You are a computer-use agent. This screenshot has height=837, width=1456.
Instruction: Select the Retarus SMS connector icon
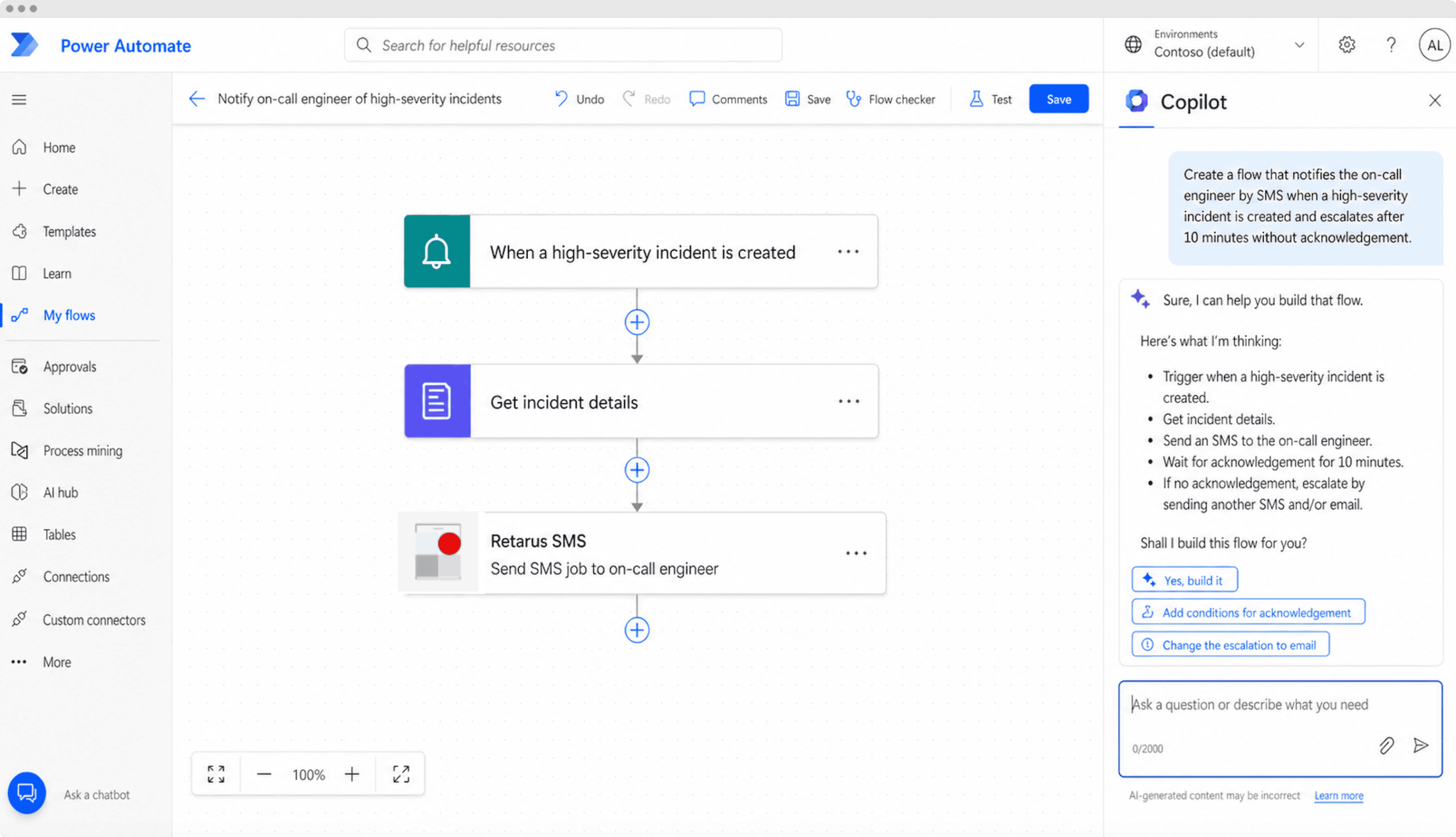coord(438,552)
